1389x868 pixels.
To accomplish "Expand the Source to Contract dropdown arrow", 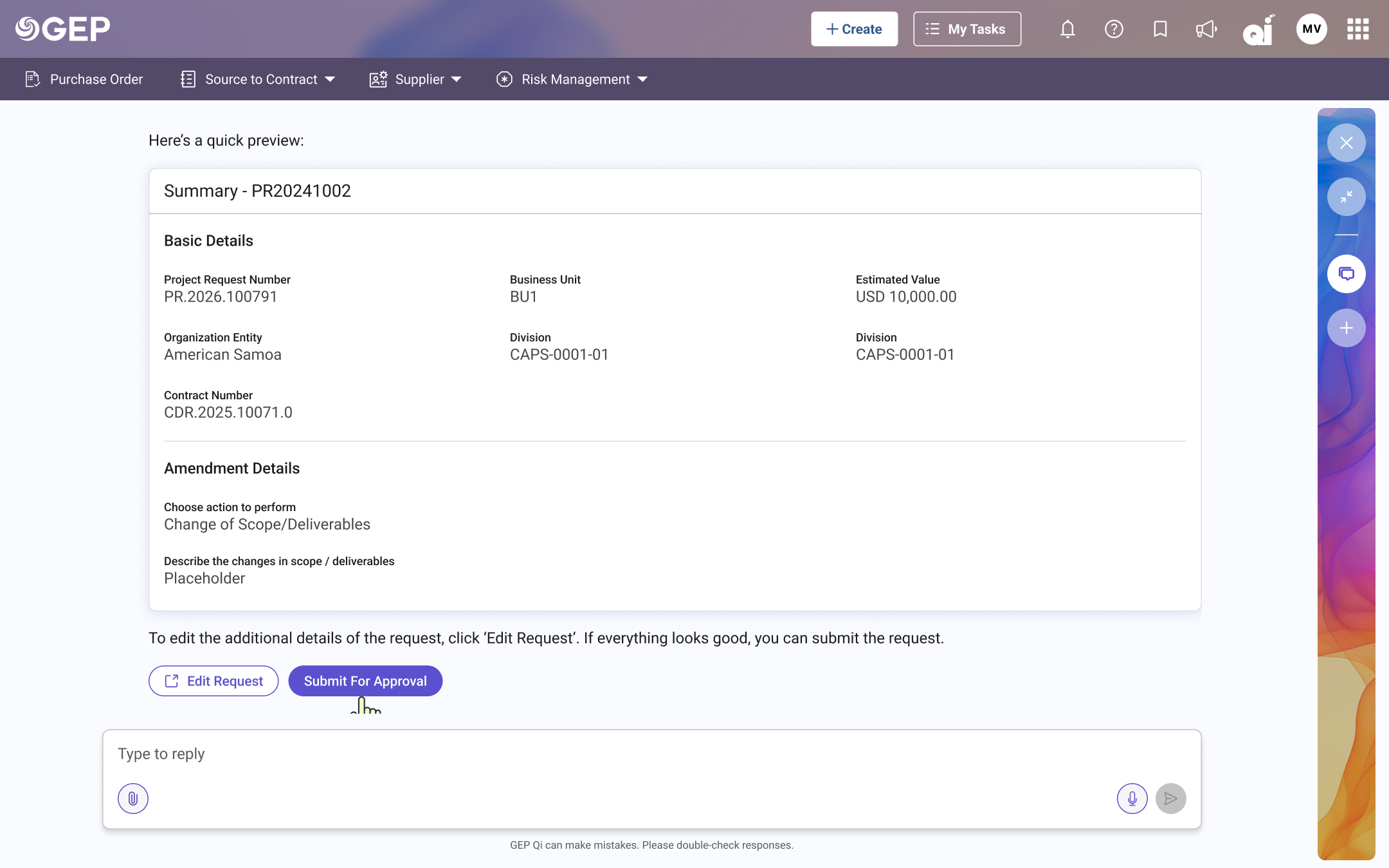I will pos(331,79).
